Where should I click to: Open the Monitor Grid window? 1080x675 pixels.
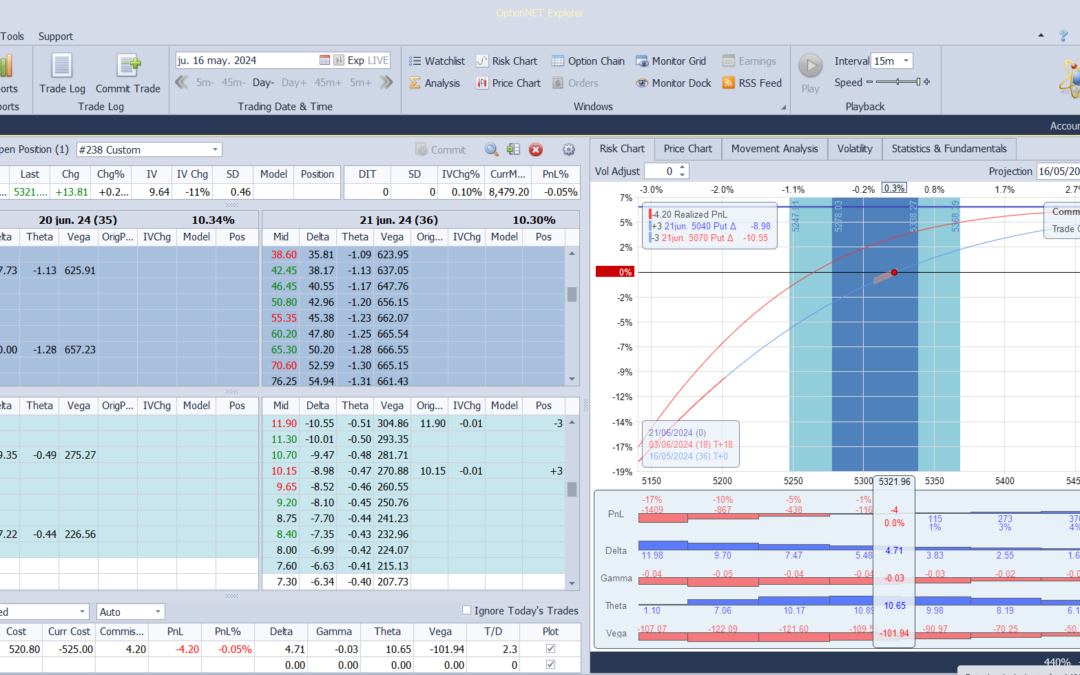(x=671, y=61)
